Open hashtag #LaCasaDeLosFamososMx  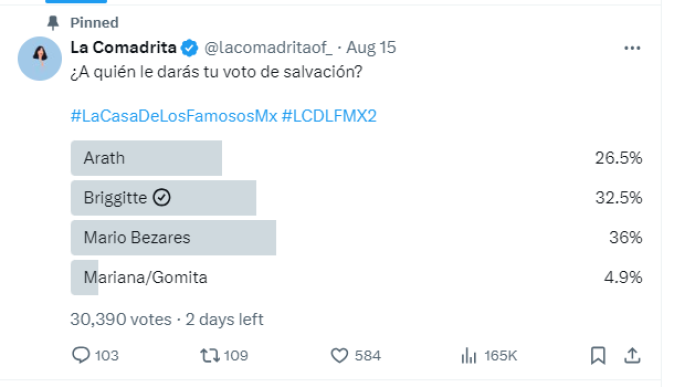coord(174,116)
